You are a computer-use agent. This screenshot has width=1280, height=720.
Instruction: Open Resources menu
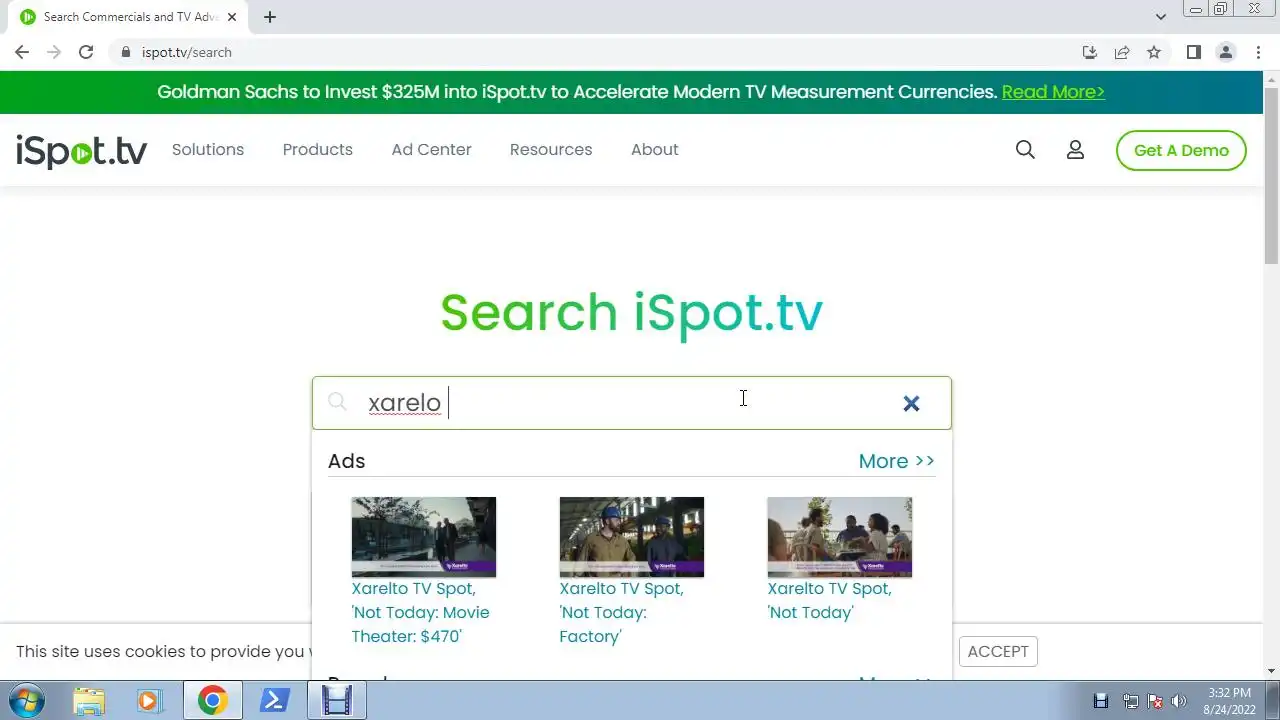click(551, 149)
